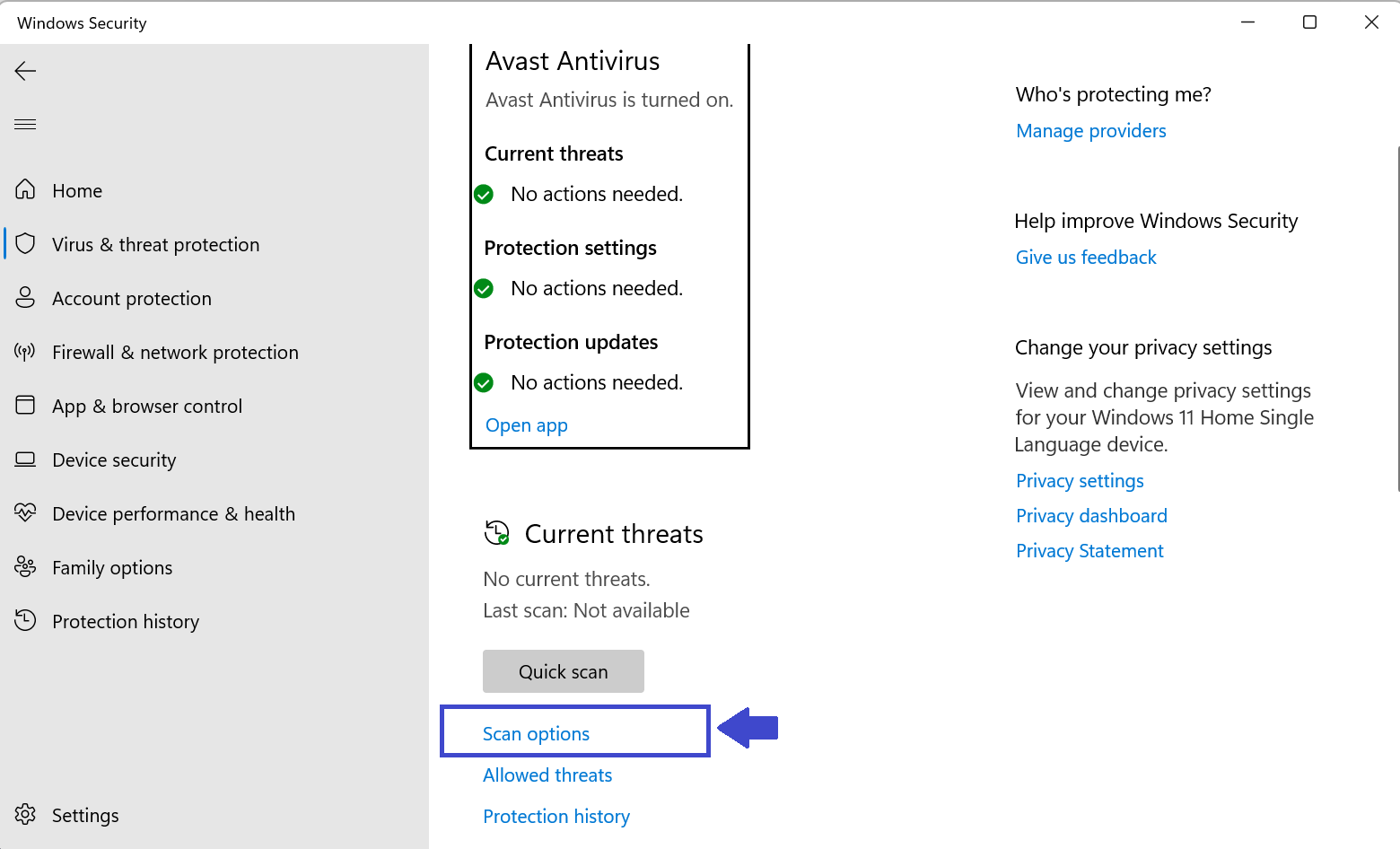The width and height of the screenshot is (1400, 849).
Task: Click the back arrow icon
Action: point(25,71)
